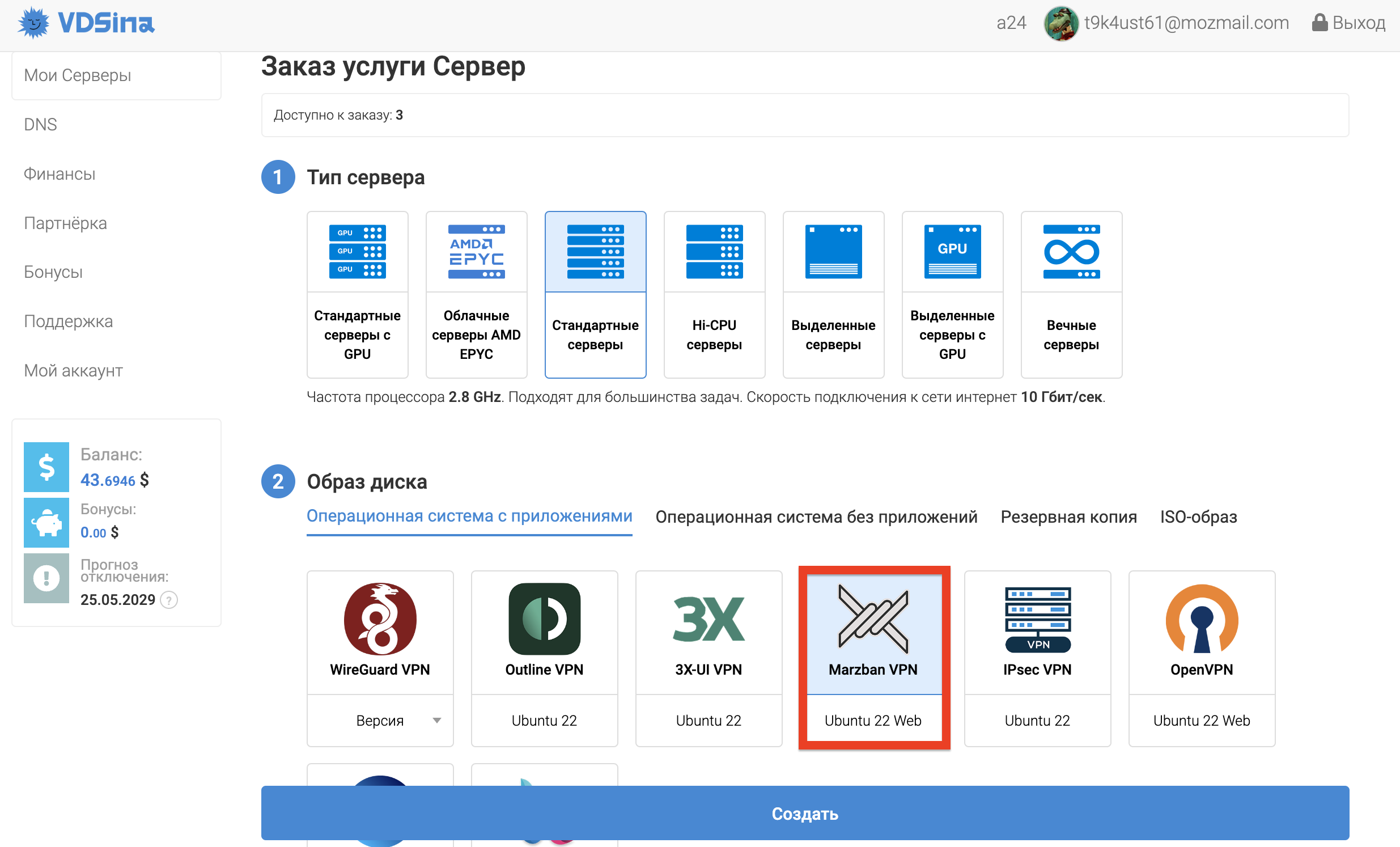Image resolution: width=1400 pixels, height=847 pixels.
Task: Switch to ISO-образ tab
Action: point(1199,516)
